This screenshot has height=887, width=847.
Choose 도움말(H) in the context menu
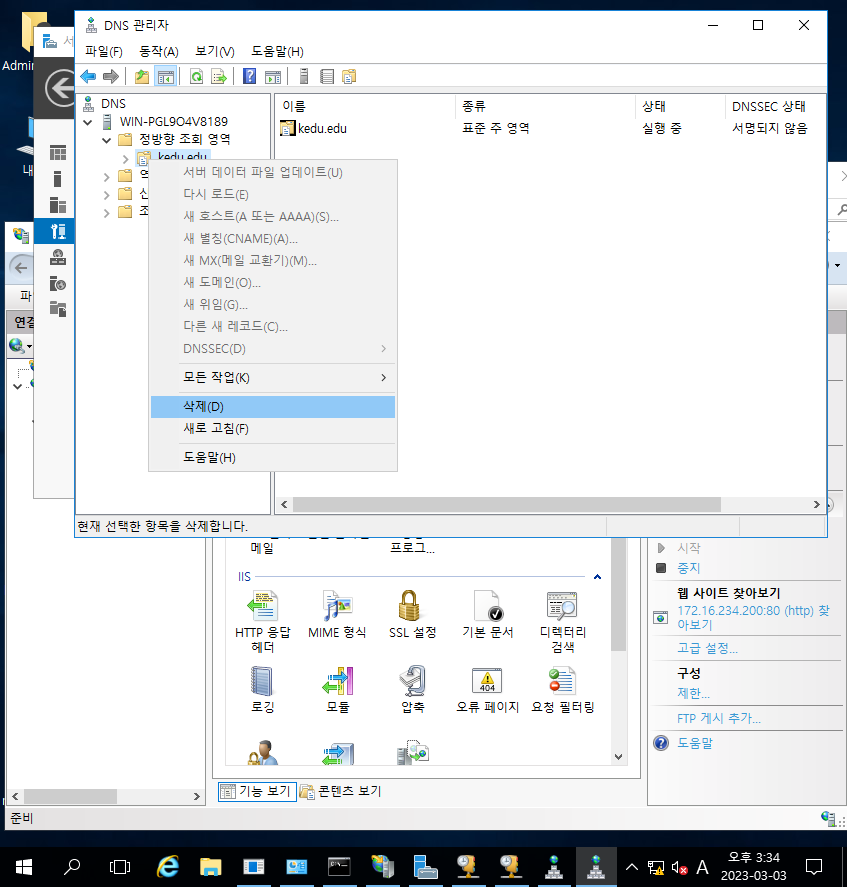273,458
